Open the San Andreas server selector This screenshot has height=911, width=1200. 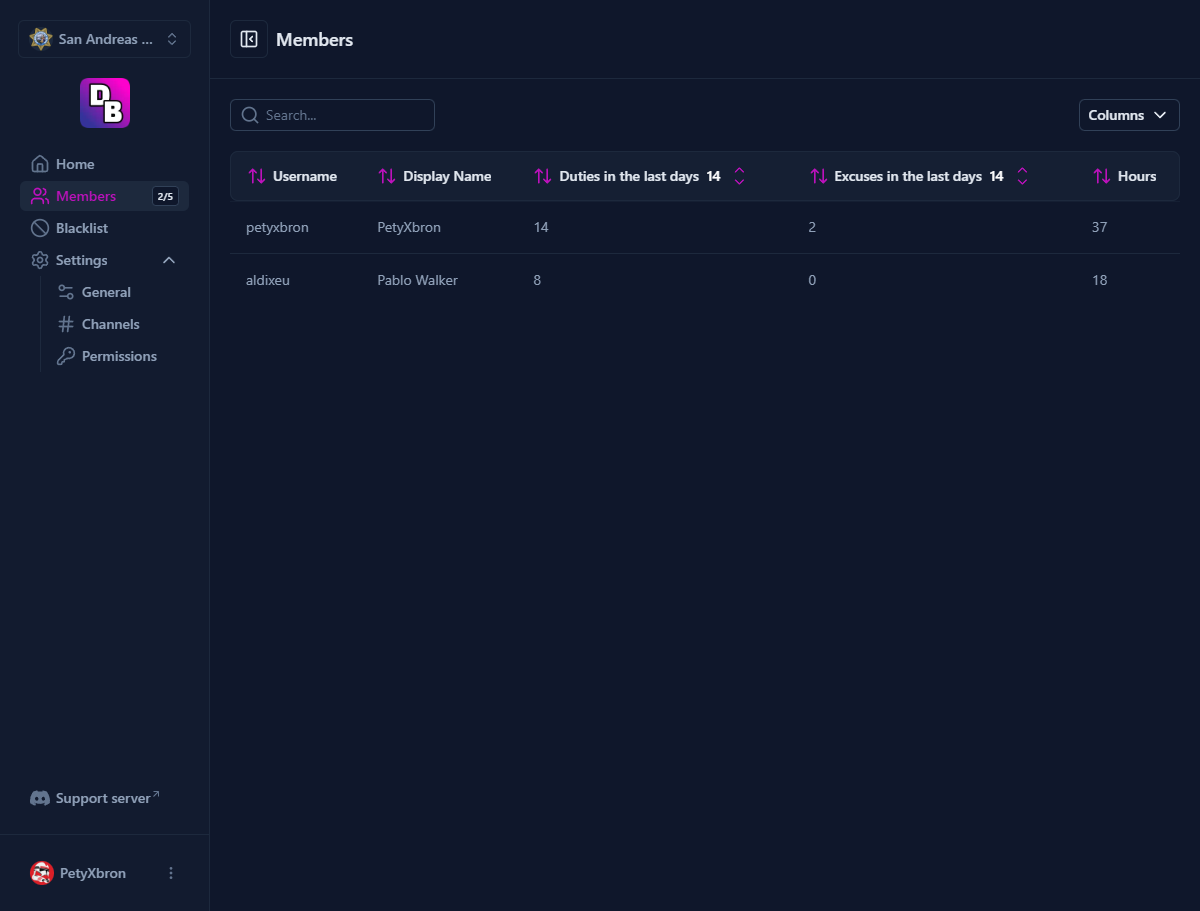pos(104,39)
